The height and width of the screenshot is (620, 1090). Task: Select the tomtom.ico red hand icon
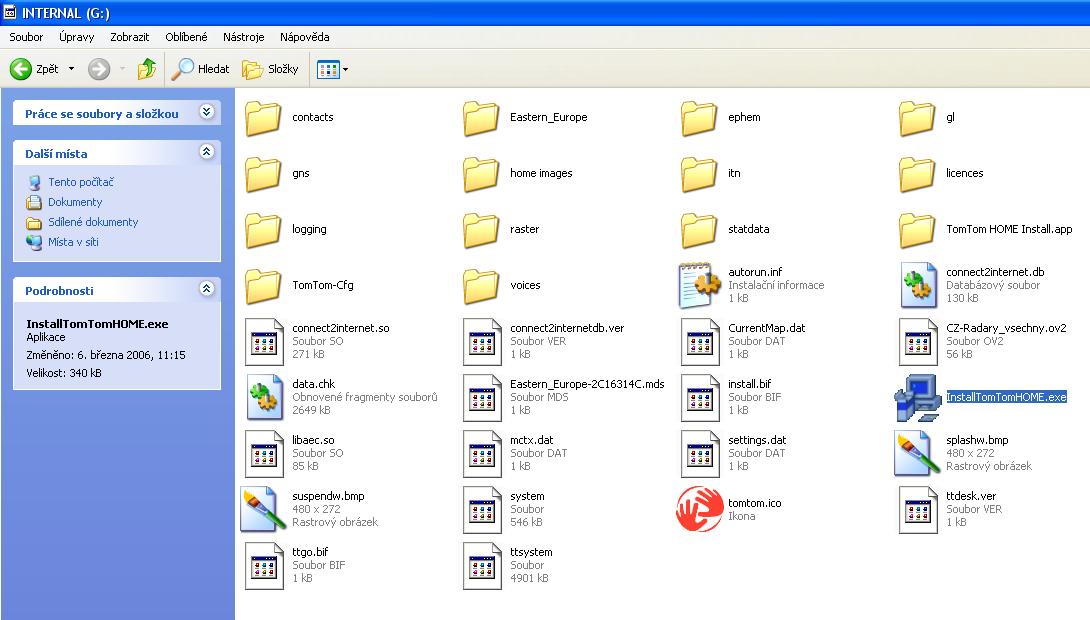[x=699, y=509]
